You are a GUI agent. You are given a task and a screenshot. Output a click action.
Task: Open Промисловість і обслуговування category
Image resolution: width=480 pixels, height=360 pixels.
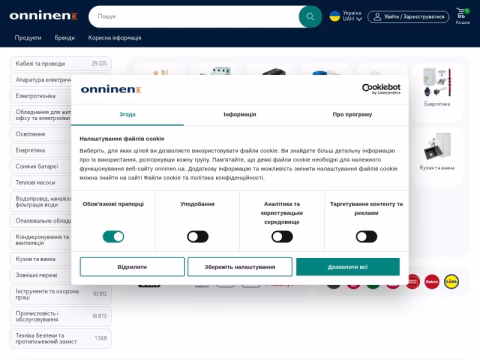[x=60, y=316]
